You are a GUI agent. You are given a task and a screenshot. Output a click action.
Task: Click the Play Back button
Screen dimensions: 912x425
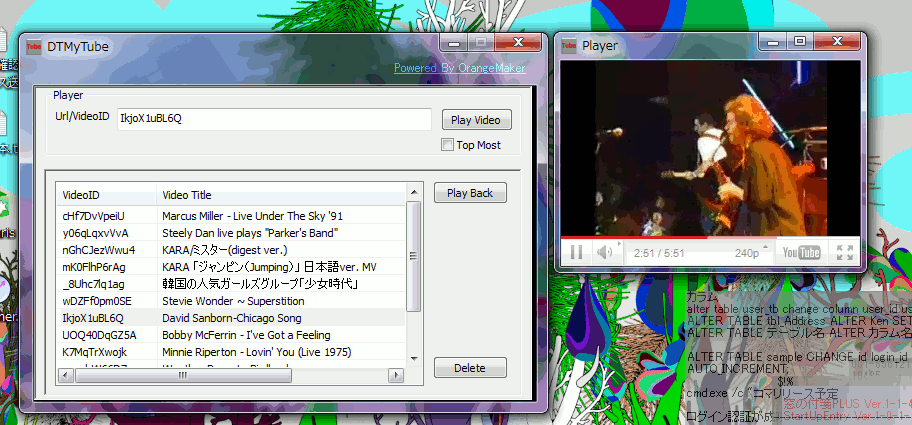coord(470,193)
